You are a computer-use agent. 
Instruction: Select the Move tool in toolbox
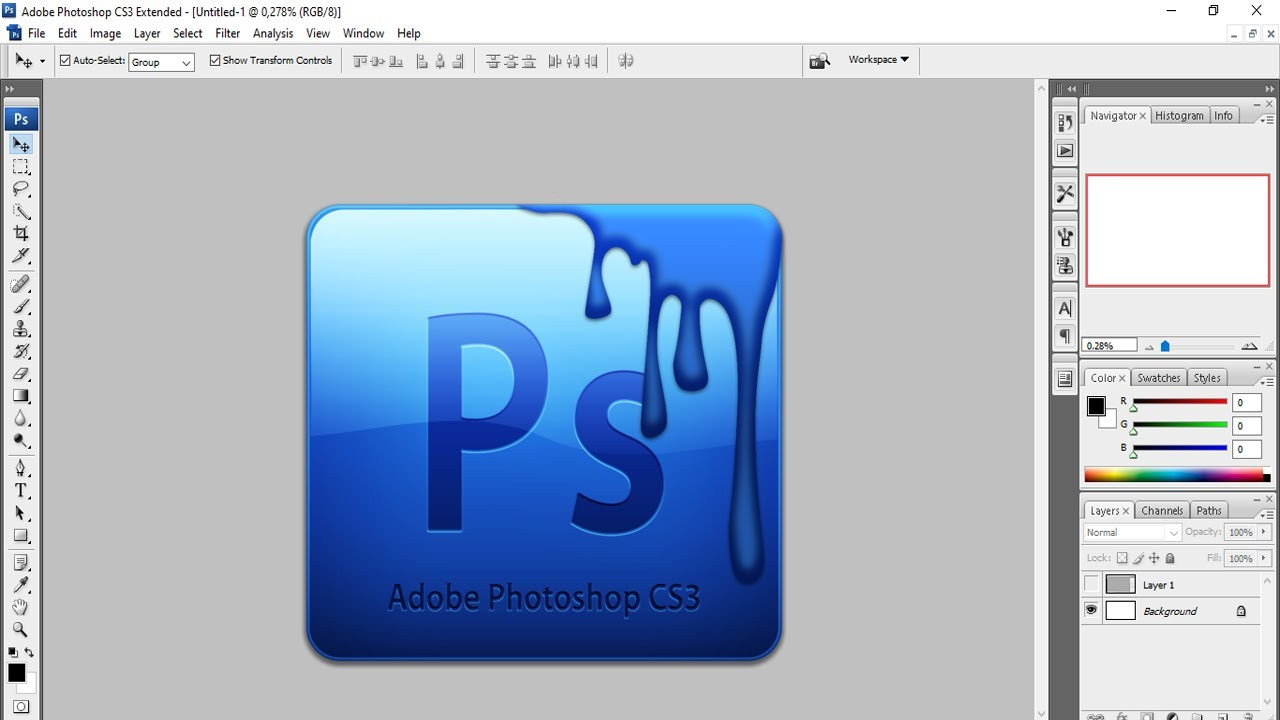pyautogui.click(x=21, y=145)
